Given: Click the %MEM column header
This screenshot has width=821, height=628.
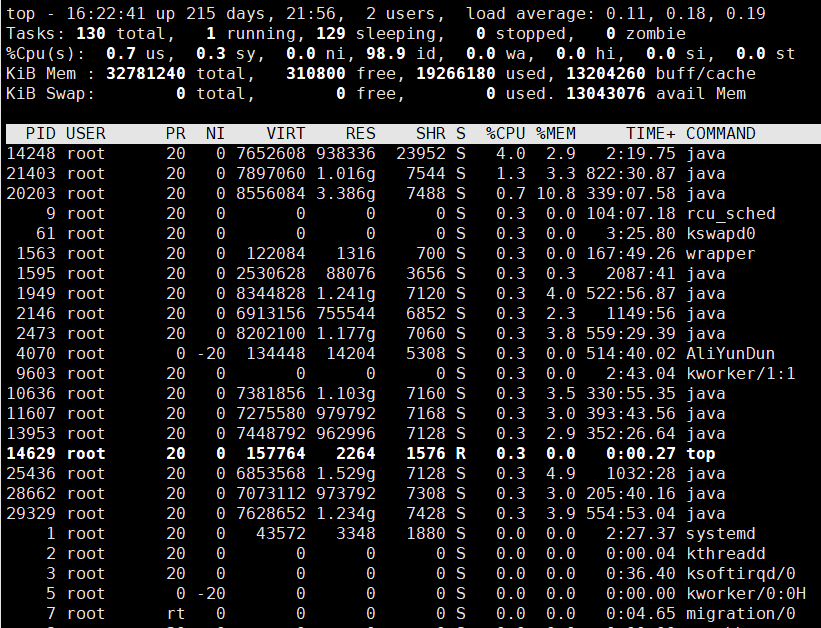Looking at the screenshot, I should (556, 134).
